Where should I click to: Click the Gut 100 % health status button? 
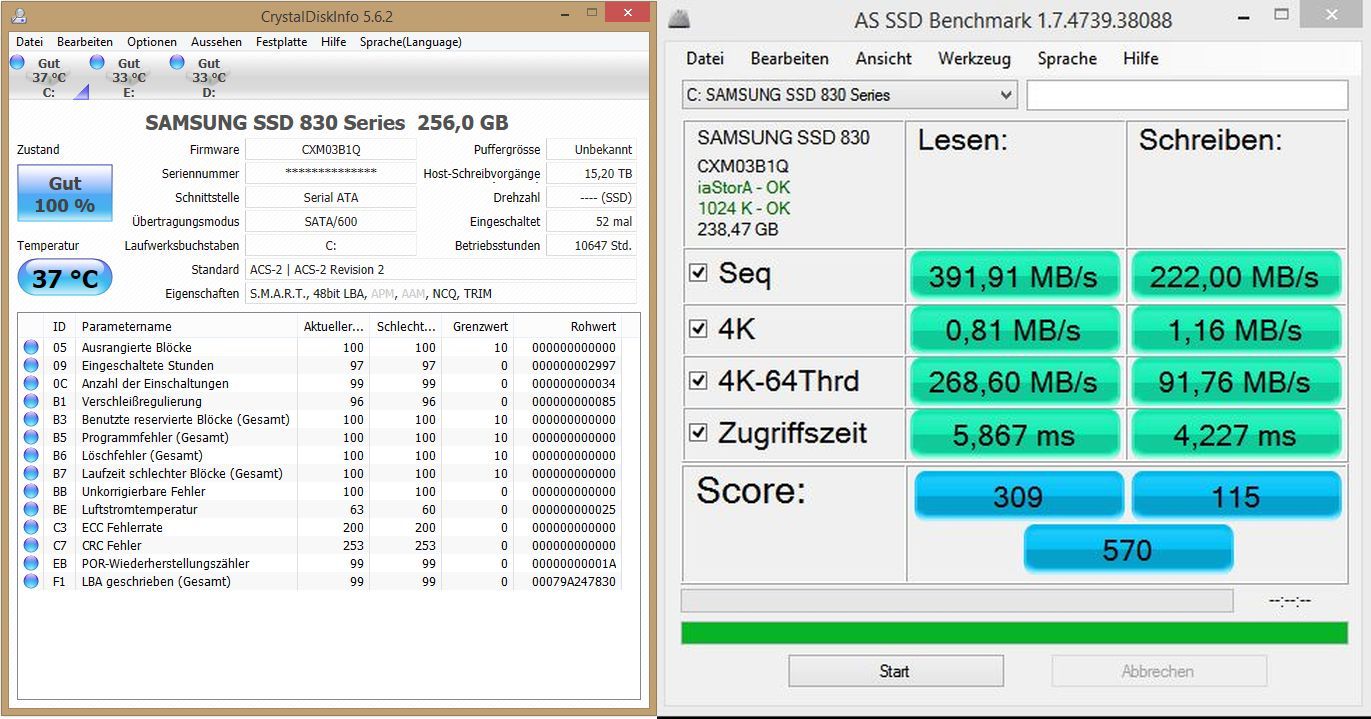coord(65,194)
